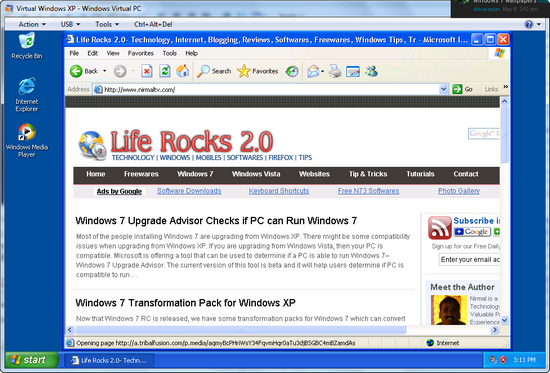
Task: Click the author photo thumbnail
Action: pyautogui.click(x=449, y=310)
